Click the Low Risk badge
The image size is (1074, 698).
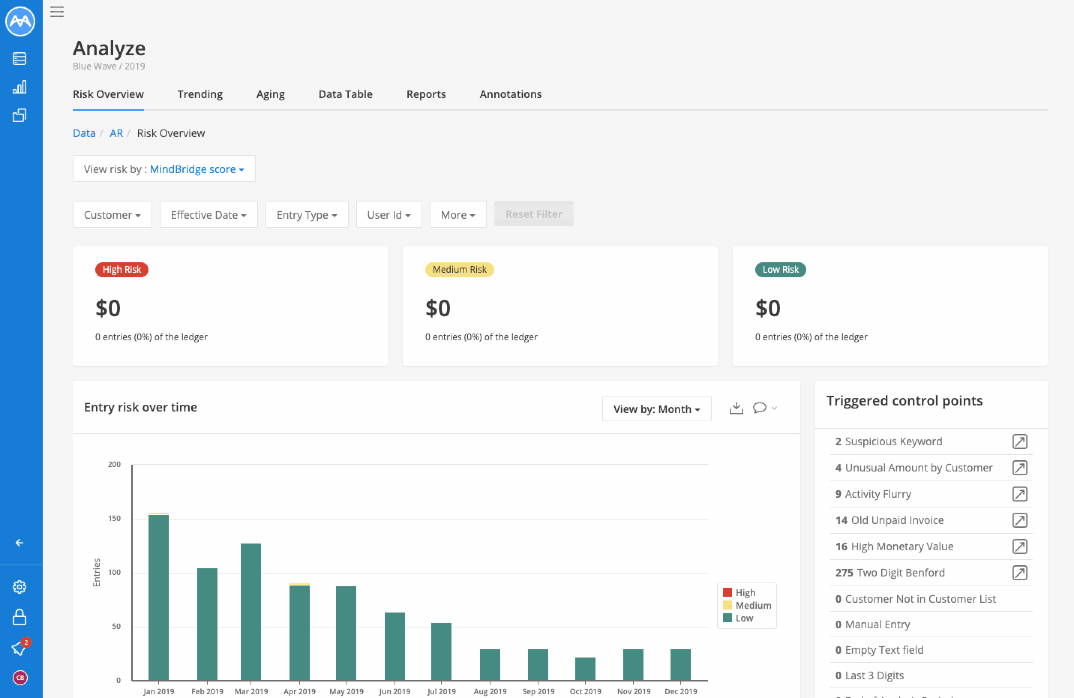781,270
